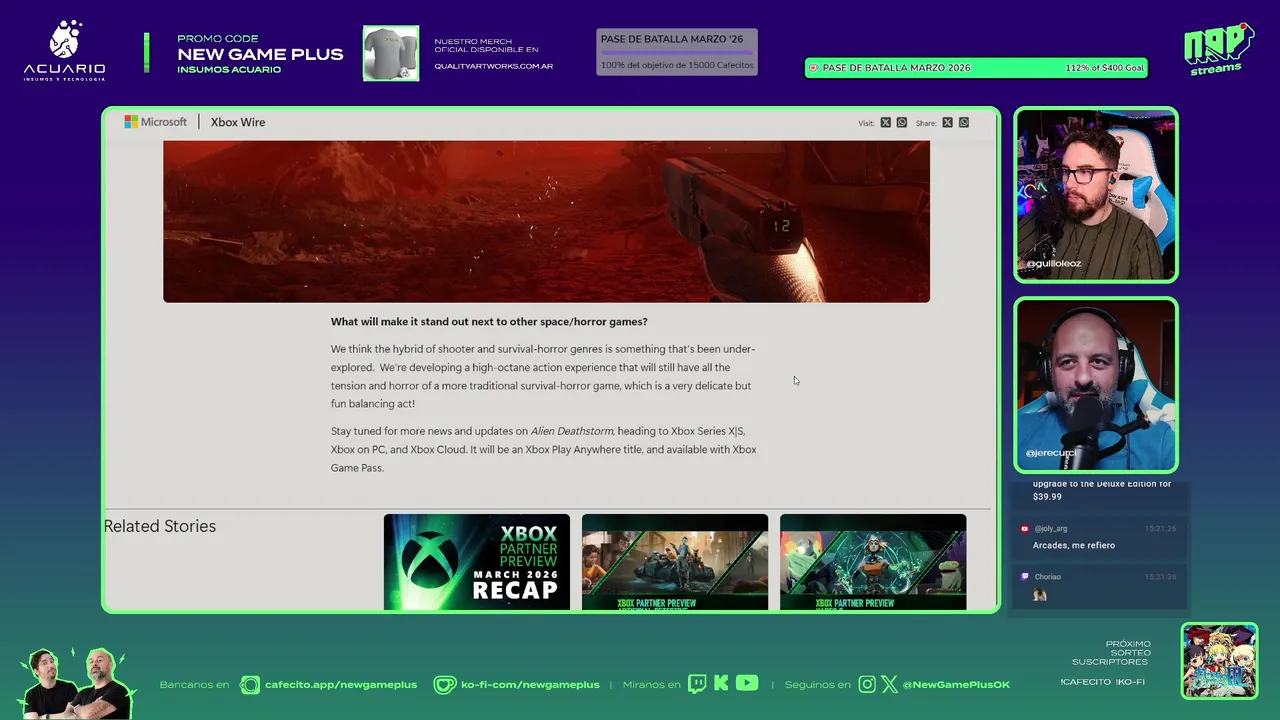Click the italic "Alien Deathstorm" title in the article
1280x720 pixels.
coord(572,431)
